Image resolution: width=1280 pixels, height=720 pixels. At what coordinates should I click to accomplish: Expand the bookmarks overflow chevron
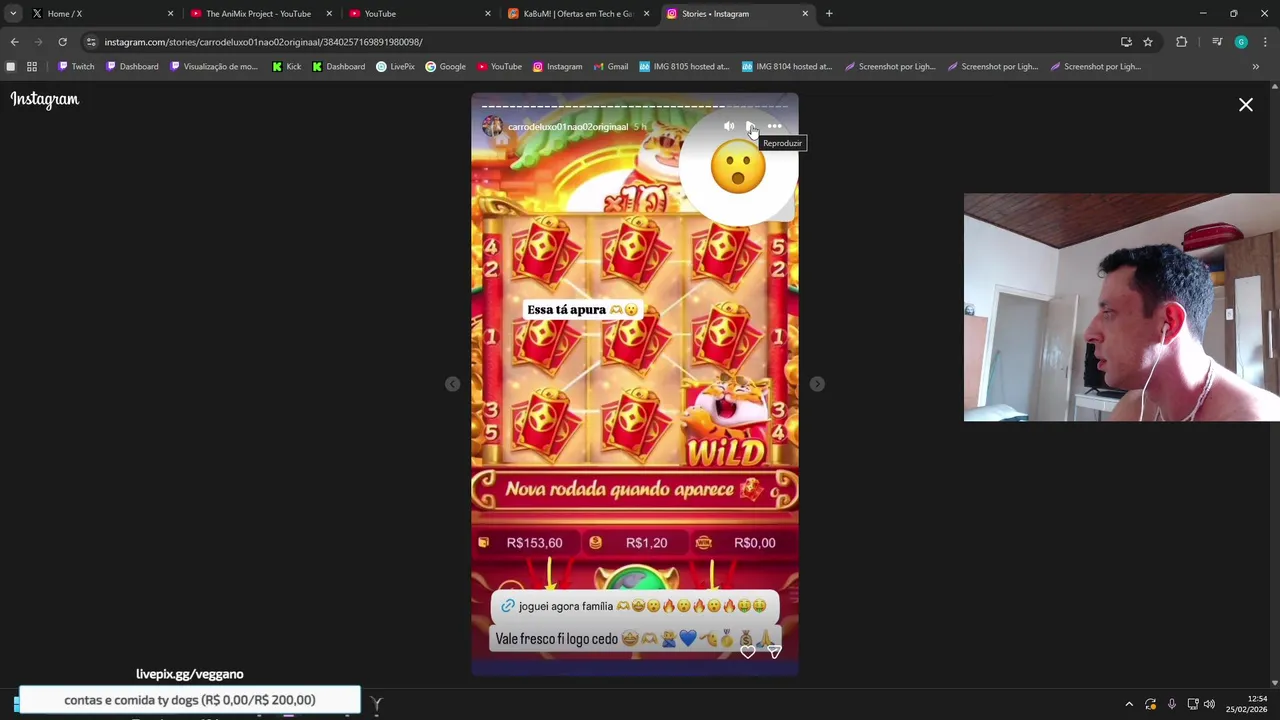point(1256,67)
